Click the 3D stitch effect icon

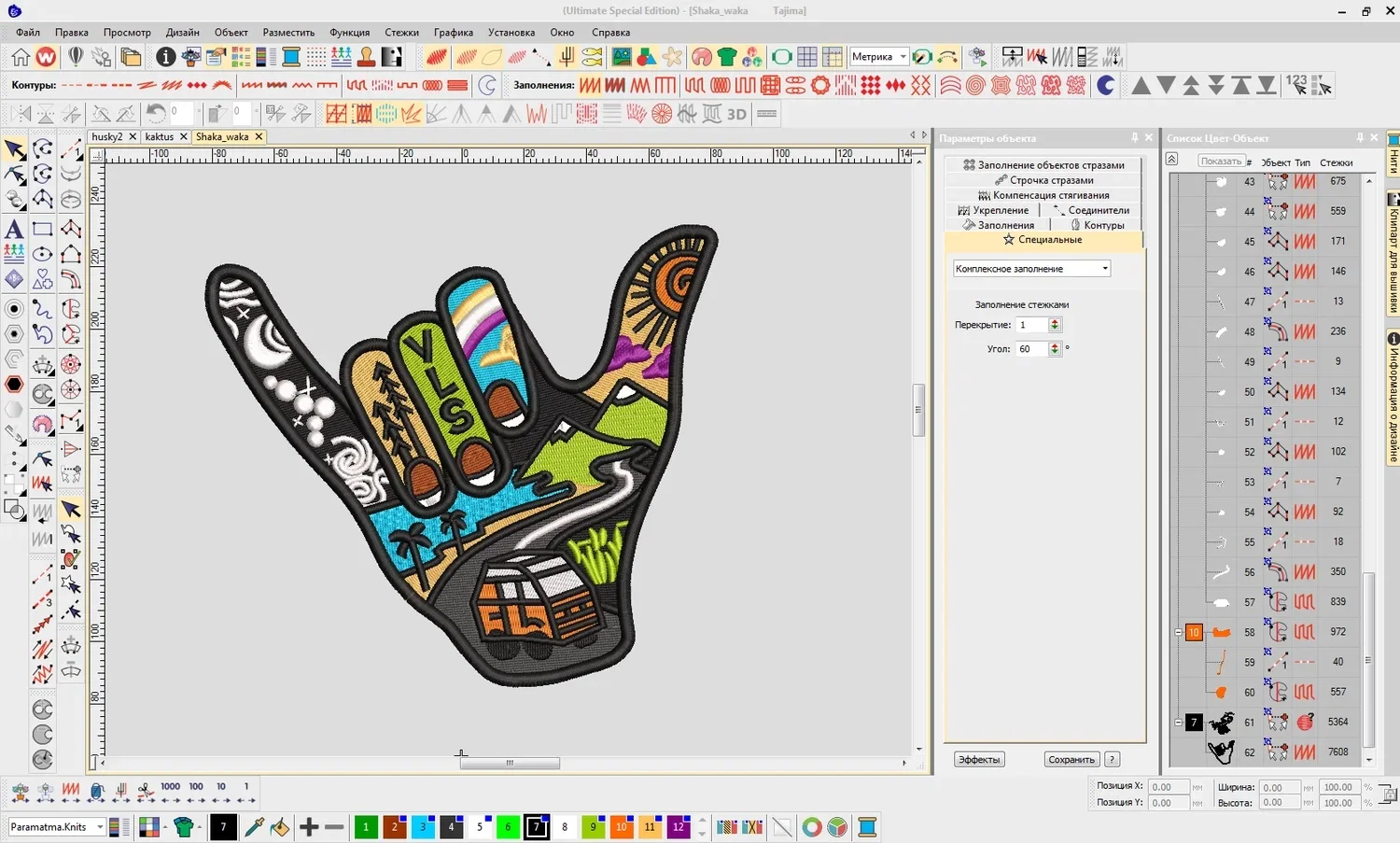pyautogui.click(x=736, y=114)
